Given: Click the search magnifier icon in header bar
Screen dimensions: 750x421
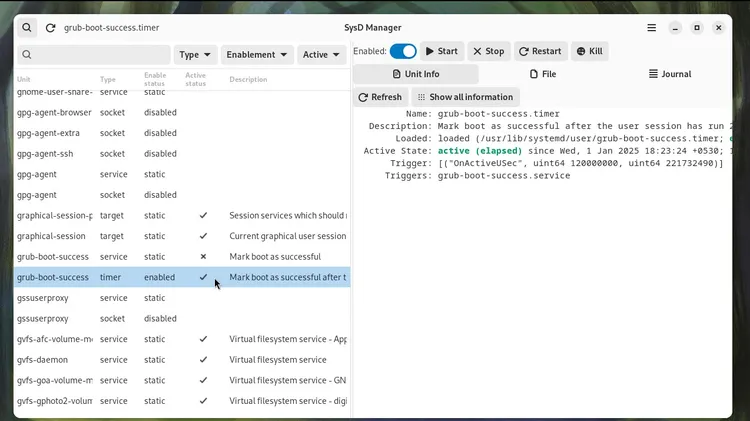Looking at the screenshot, I should 27,28.
